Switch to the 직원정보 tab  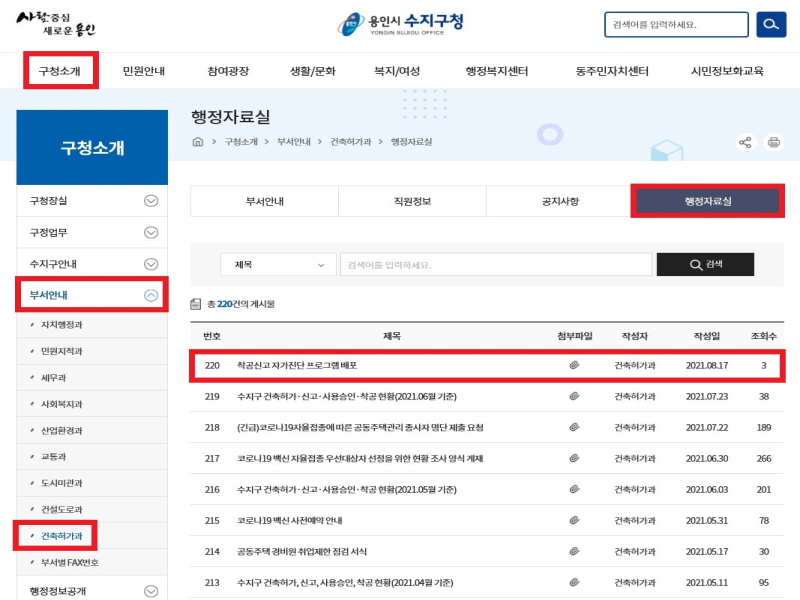(x=412, y=201)
